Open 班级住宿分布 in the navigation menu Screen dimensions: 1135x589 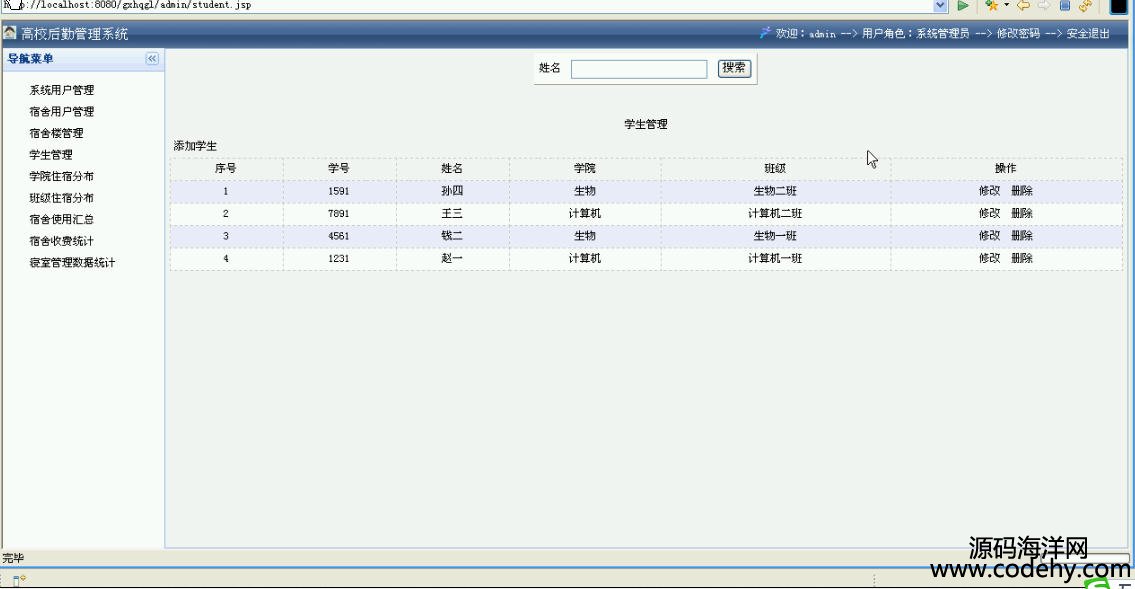click(x=62, y=198)
